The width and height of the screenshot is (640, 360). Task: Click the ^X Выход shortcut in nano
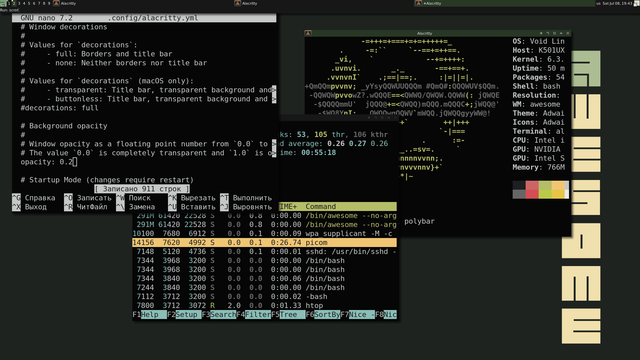click(x=29, y=207)
